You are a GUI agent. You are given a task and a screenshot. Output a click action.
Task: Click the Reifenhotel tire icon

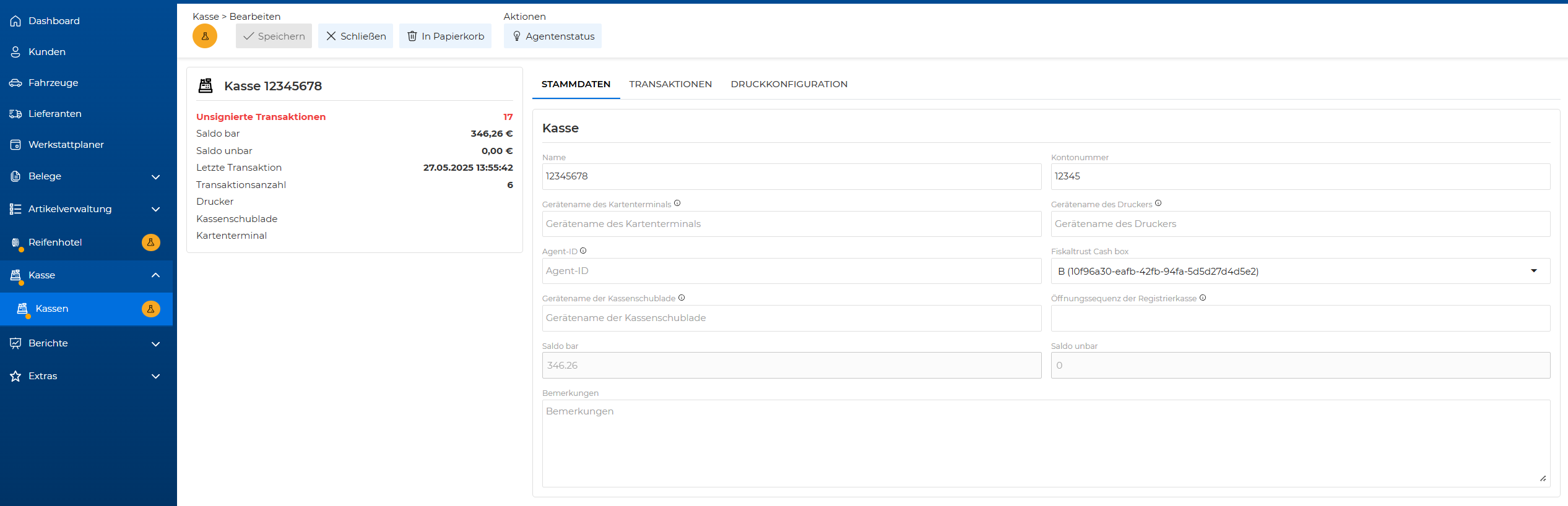tap(16, 242)
